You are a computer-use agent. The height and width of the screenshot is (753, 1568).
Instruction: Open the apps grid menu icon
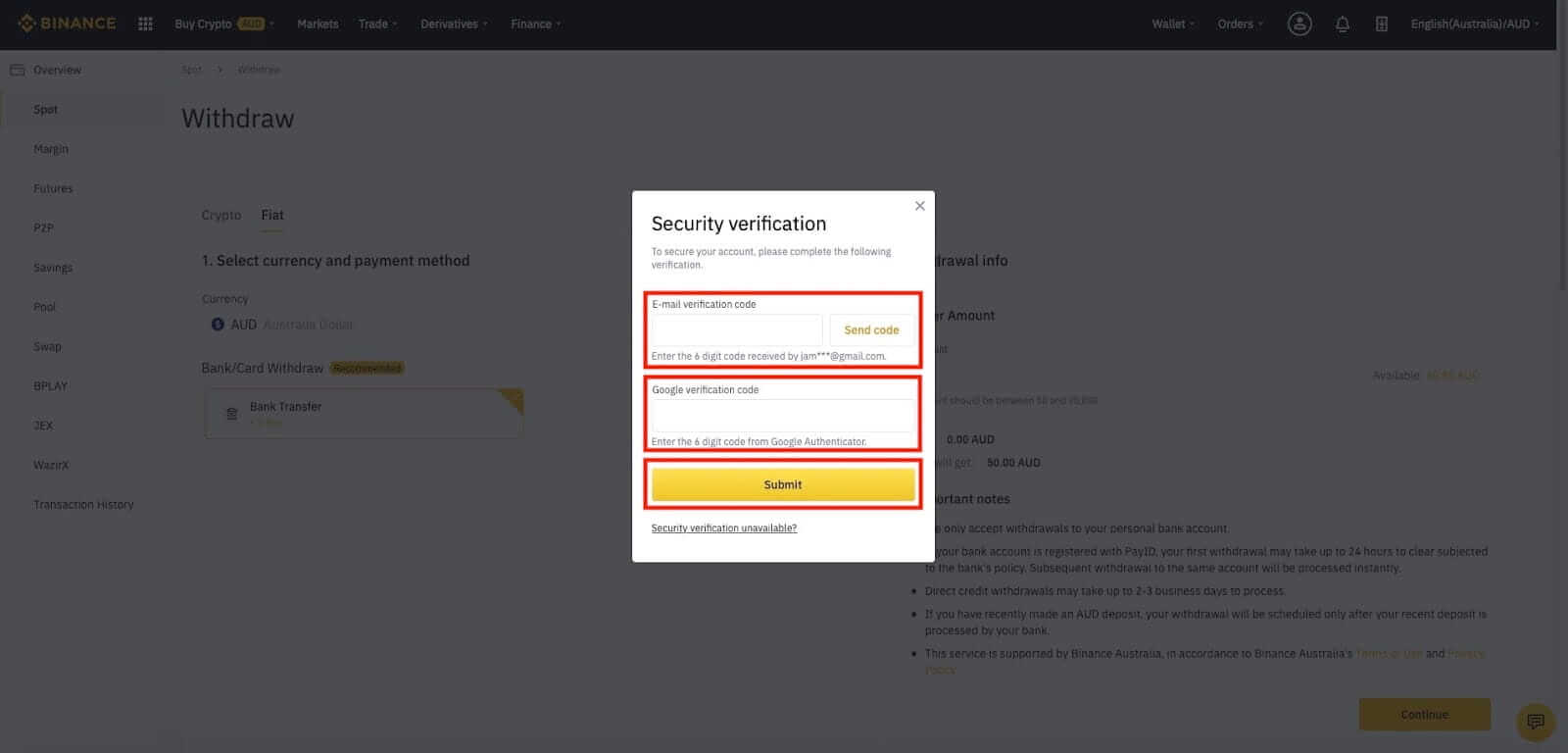(x=145, y=24)
